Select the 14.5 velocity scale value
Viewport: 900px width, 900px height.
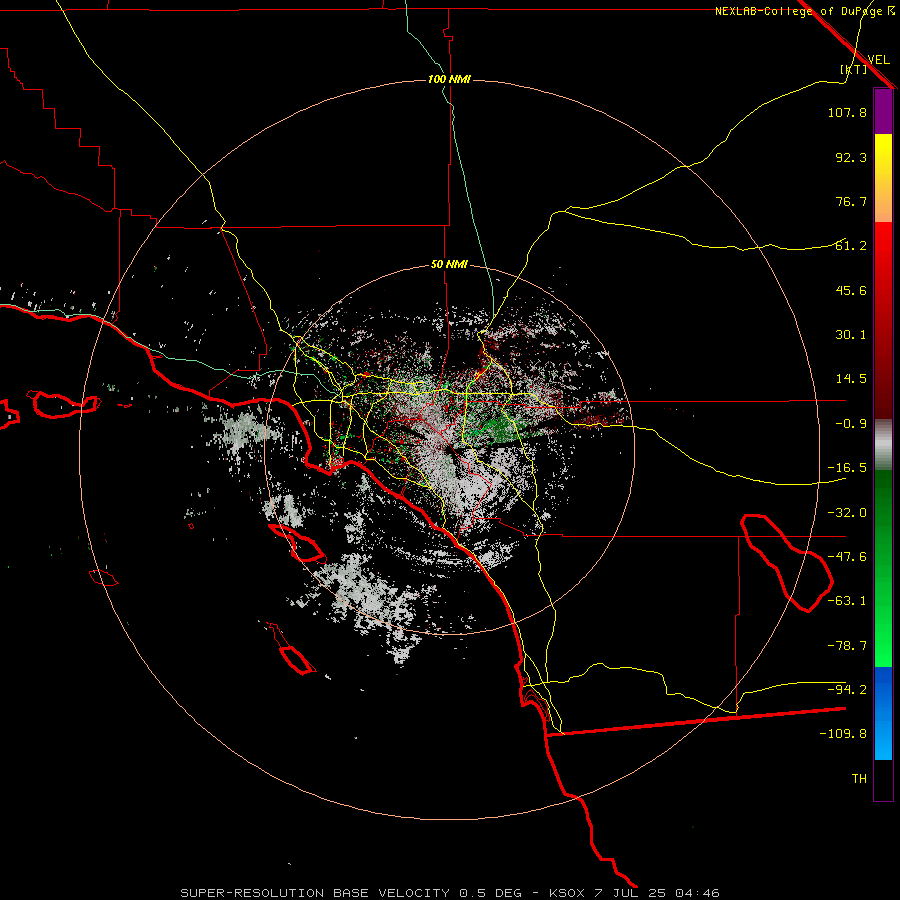coord(851,379)
